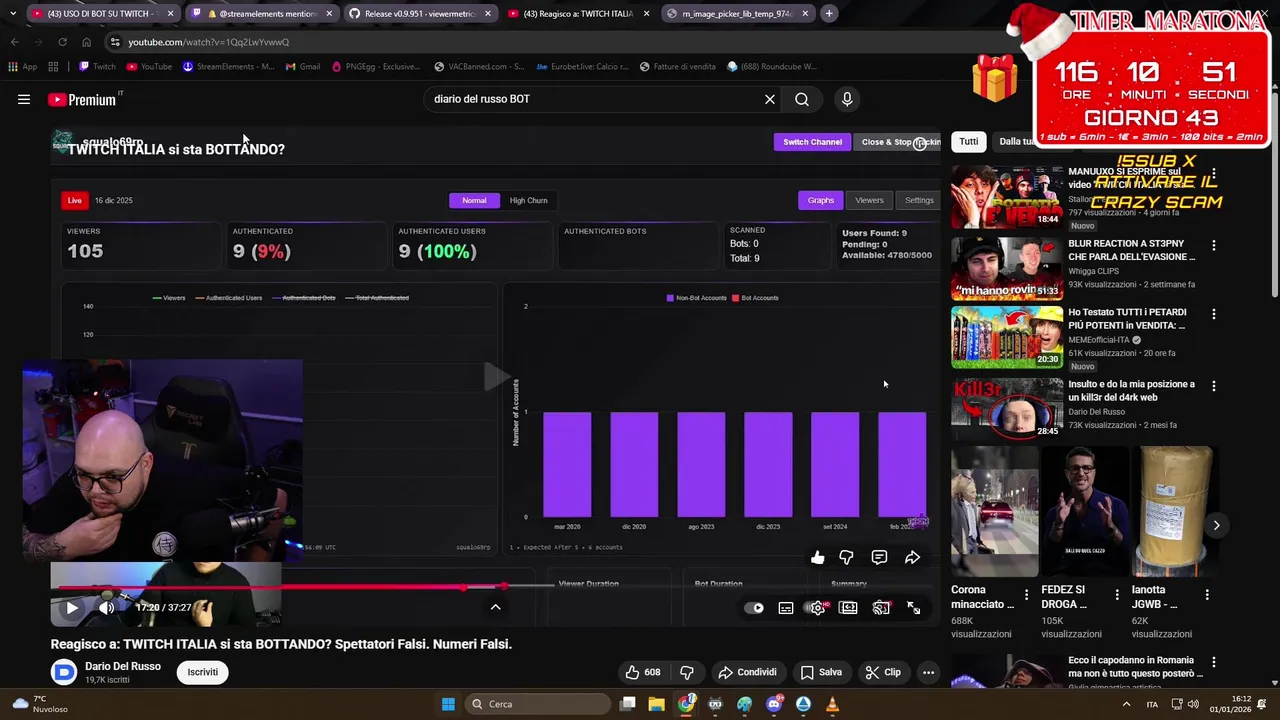Open VLC from taskbar
The image size is (1280, 720).
832,704
